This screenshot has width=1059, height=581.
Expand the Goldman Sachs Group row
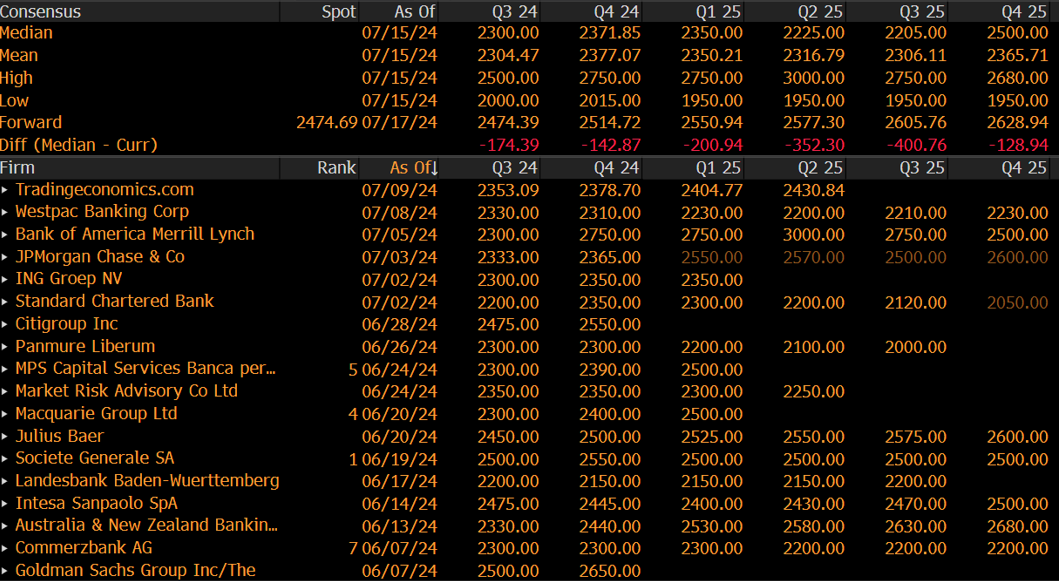[5, 571]
